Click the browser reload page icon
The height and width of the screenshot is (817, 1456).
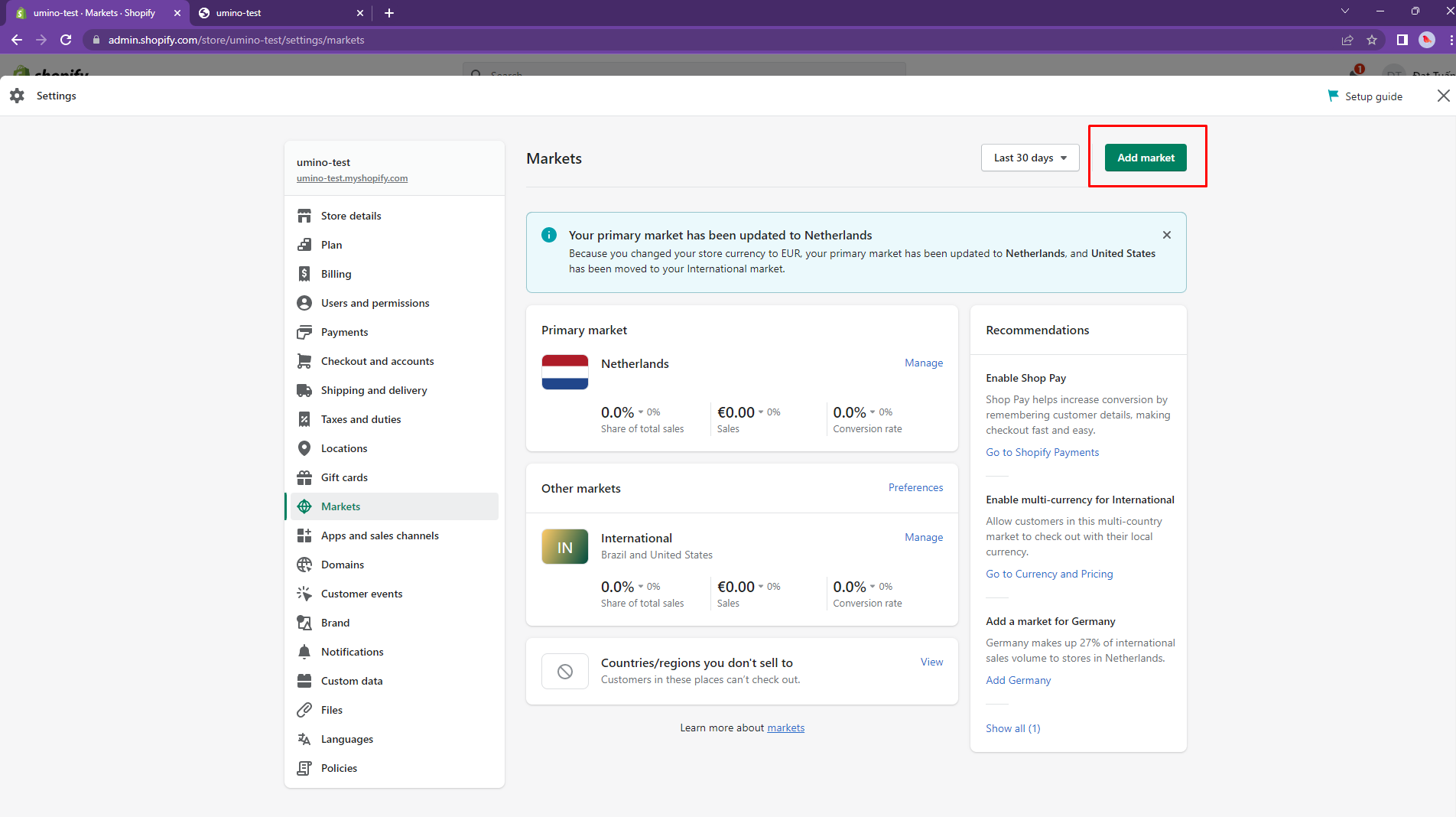tap(66, 40)
